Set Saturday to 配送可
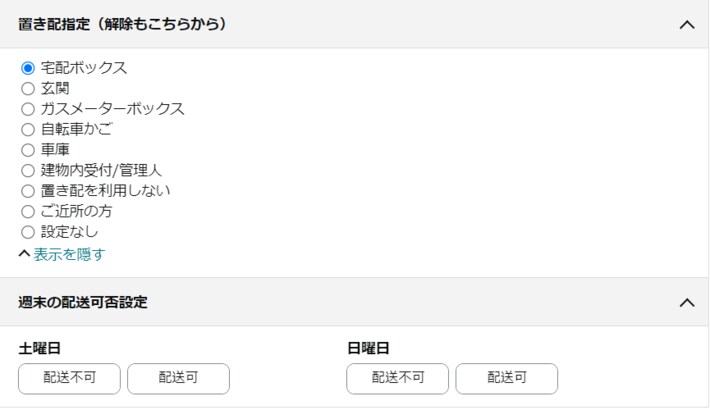This screenshot has width=710, height=410. [x=178, y=378]
